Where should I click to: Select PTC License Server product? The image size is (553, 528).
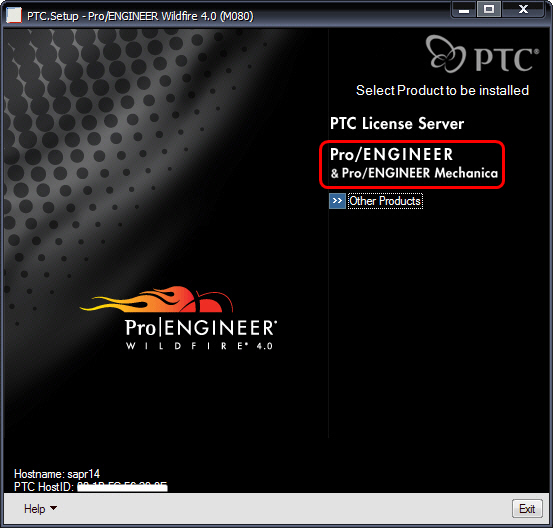(397, 123)
